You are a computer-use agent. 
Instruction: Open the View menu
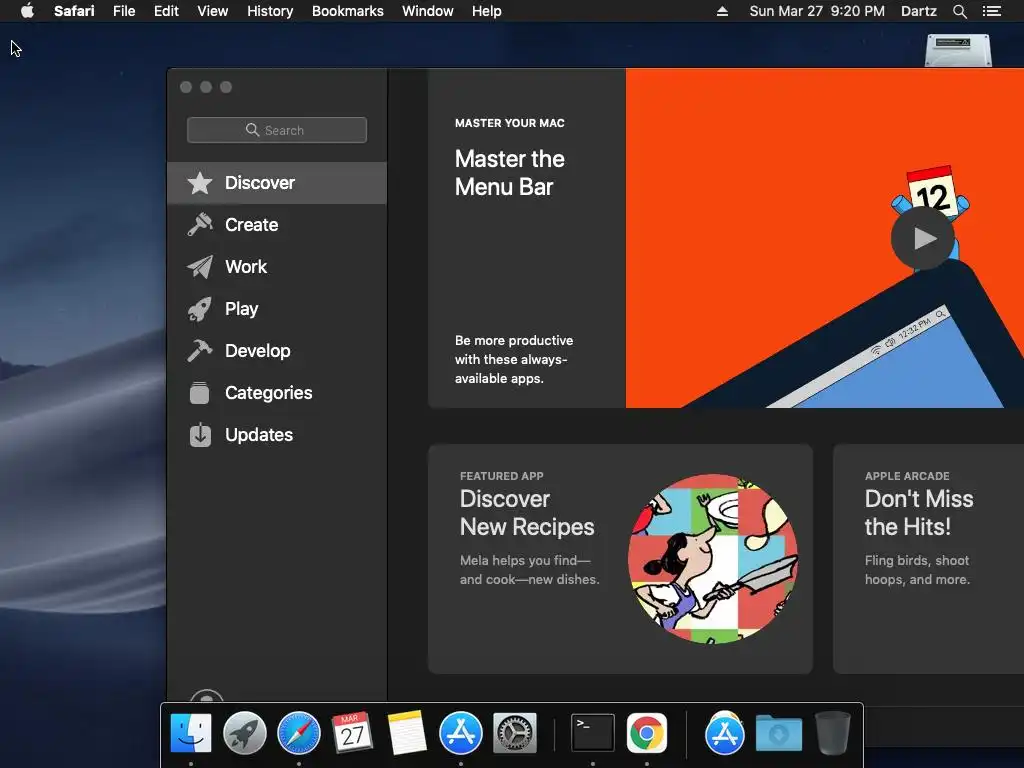(x=213, y=11)
